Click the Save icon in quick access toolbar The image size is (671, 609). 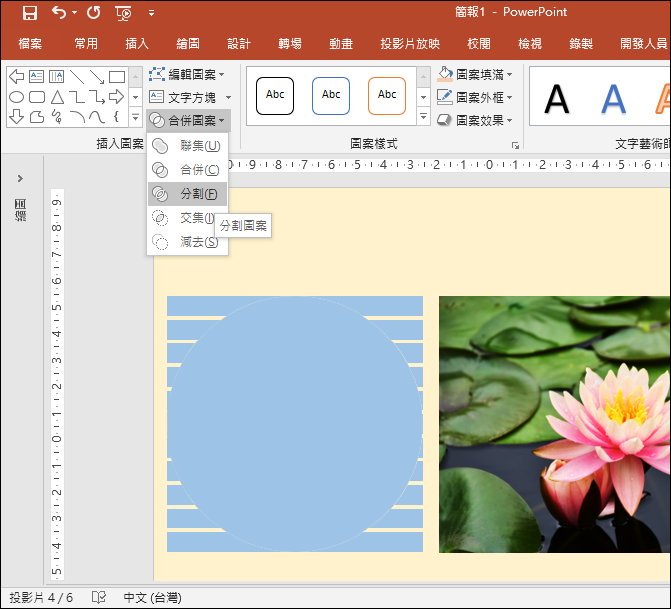(x=30, y=13)
